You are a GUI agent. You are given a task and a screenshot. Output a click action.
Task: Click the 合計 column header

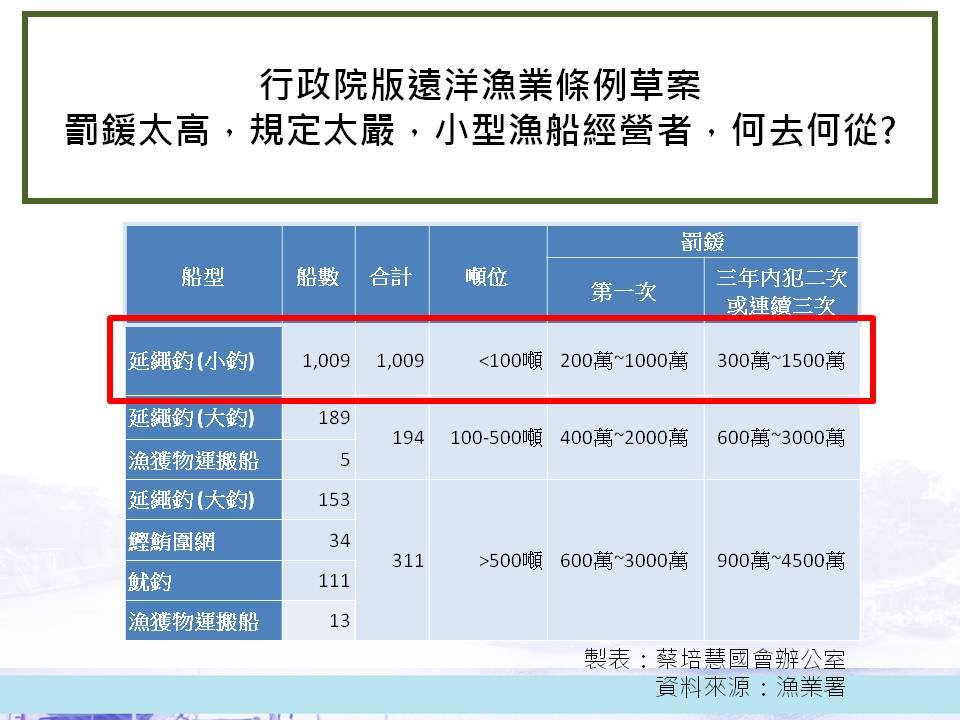coord(391,277)
